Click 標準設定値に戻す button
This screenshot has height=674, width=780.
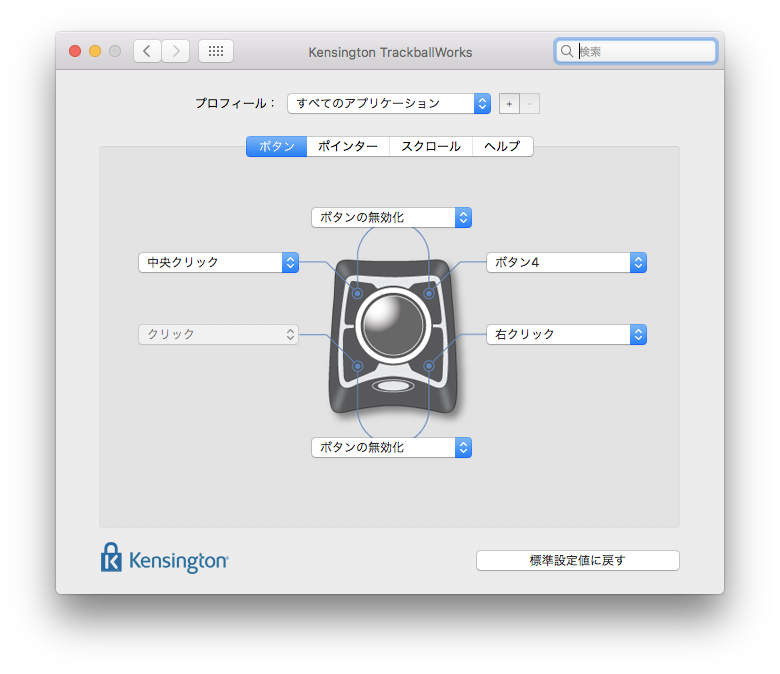point(578,561)
